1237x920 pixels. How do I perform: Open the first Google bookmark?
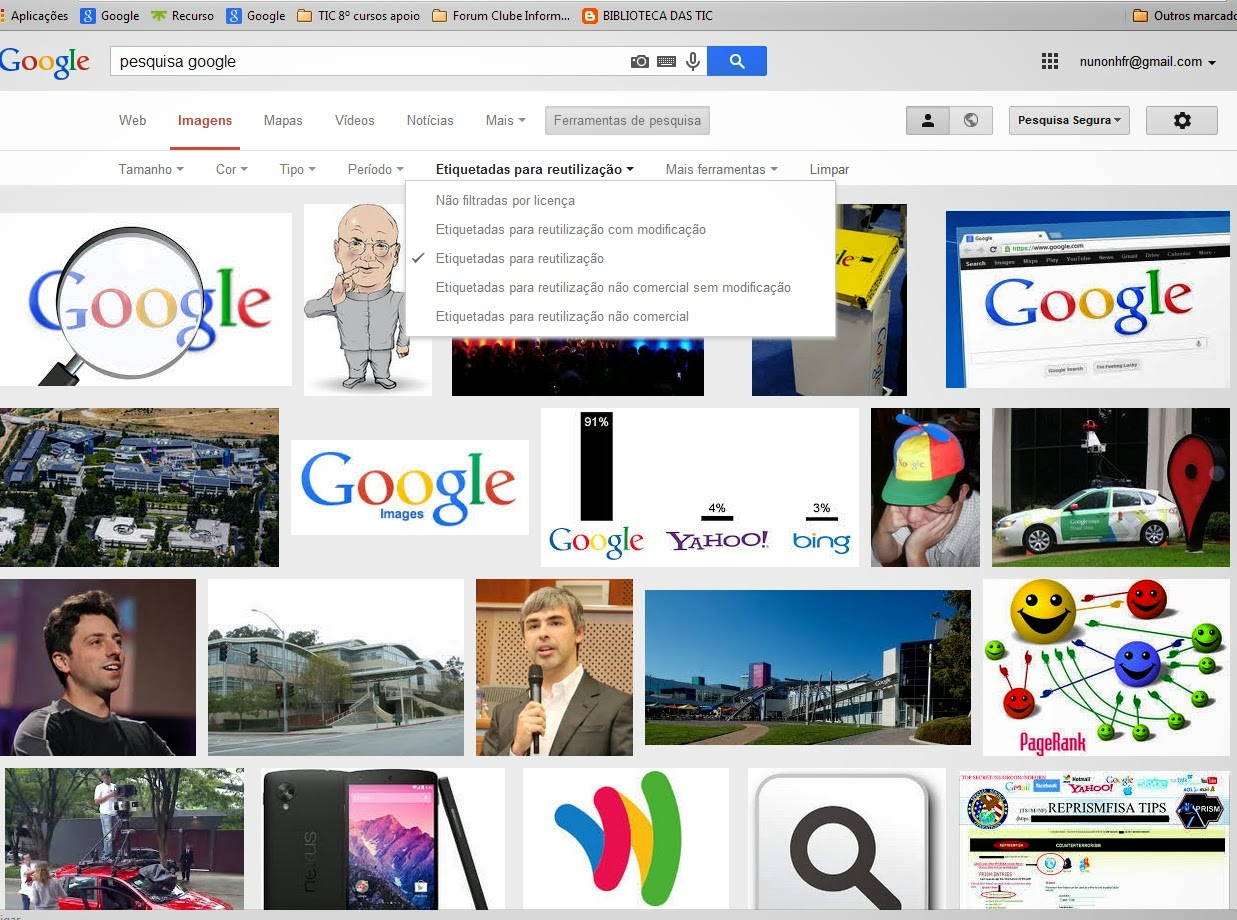click(x=110, y=15)
